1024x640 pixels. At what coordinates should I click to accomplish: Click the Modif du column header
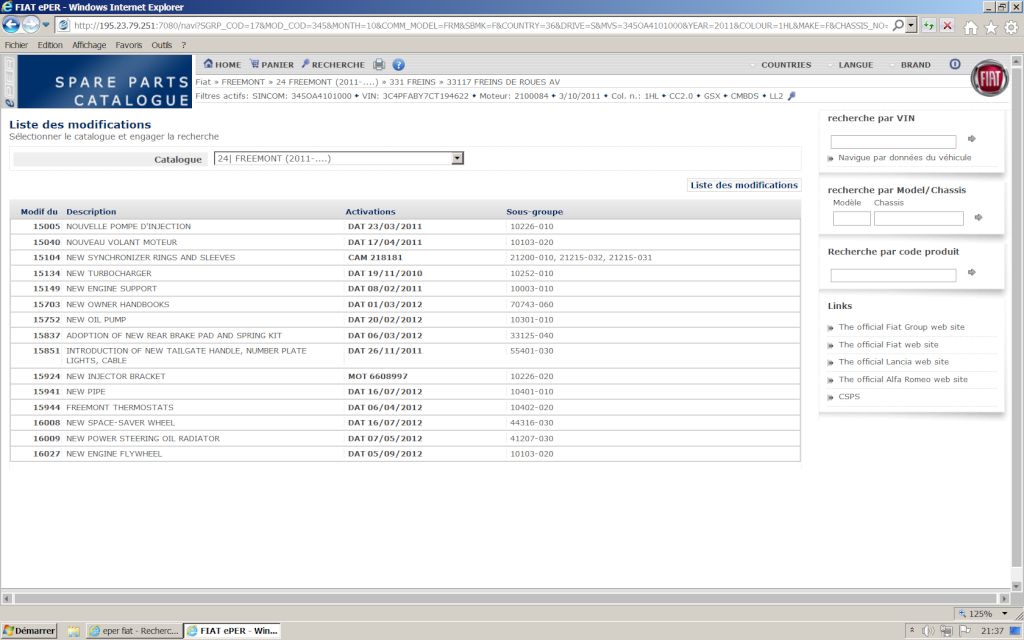39,212
